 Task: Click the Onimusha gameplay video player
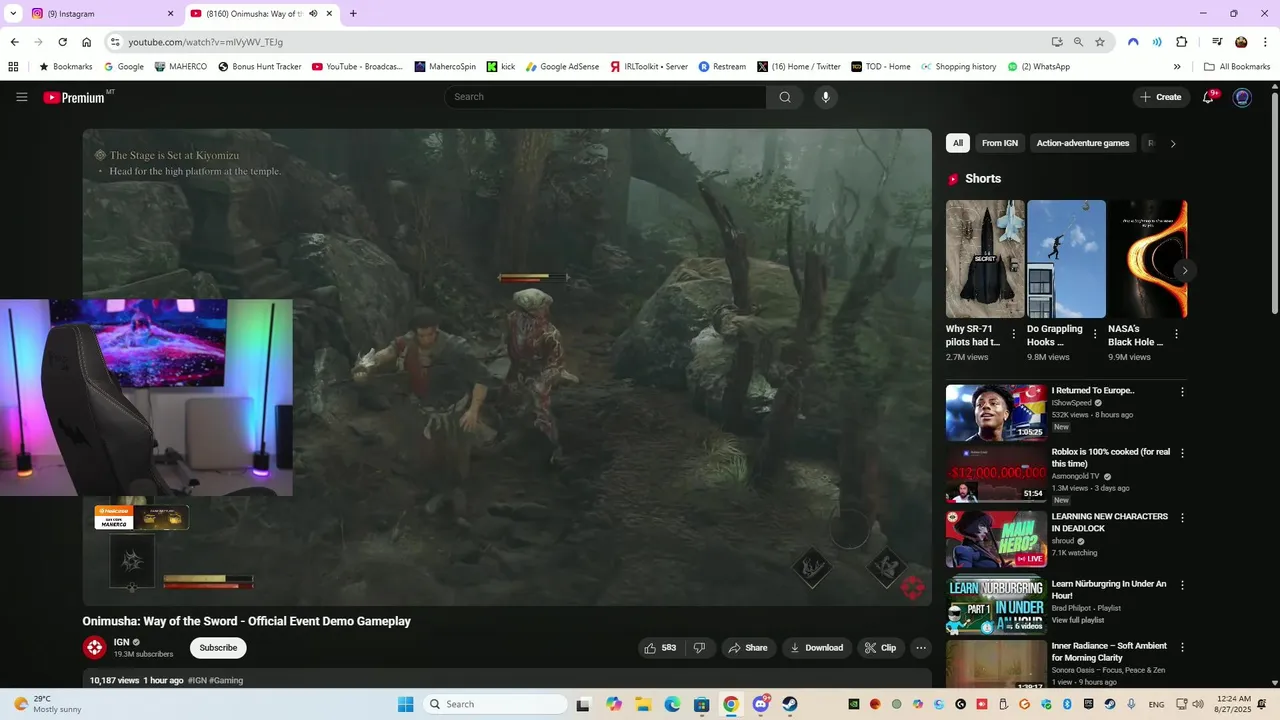507,367
